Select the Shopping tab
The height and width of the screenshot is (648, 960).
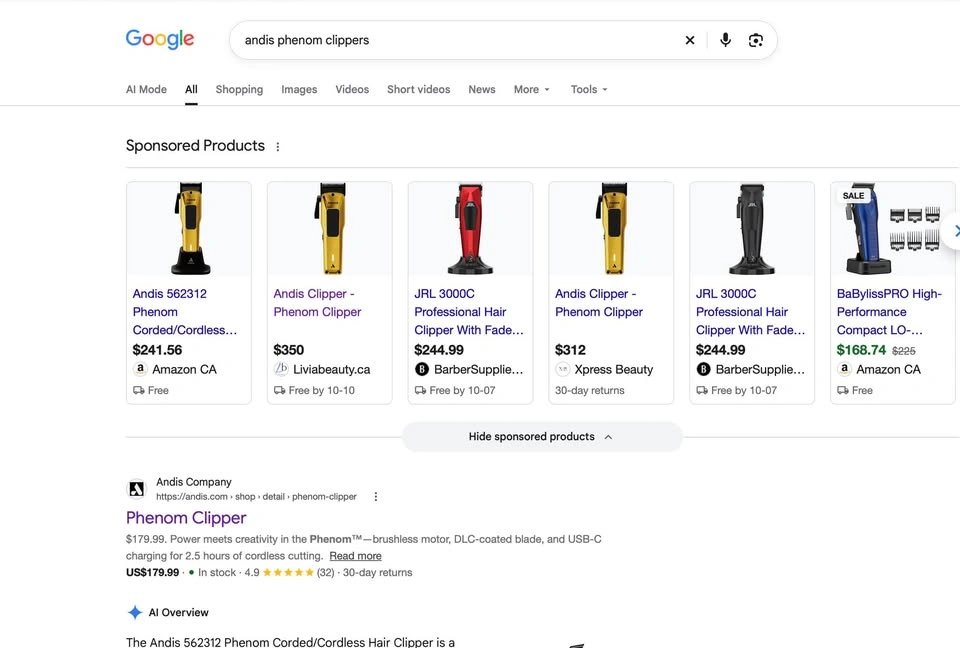(x=239, y=89)
